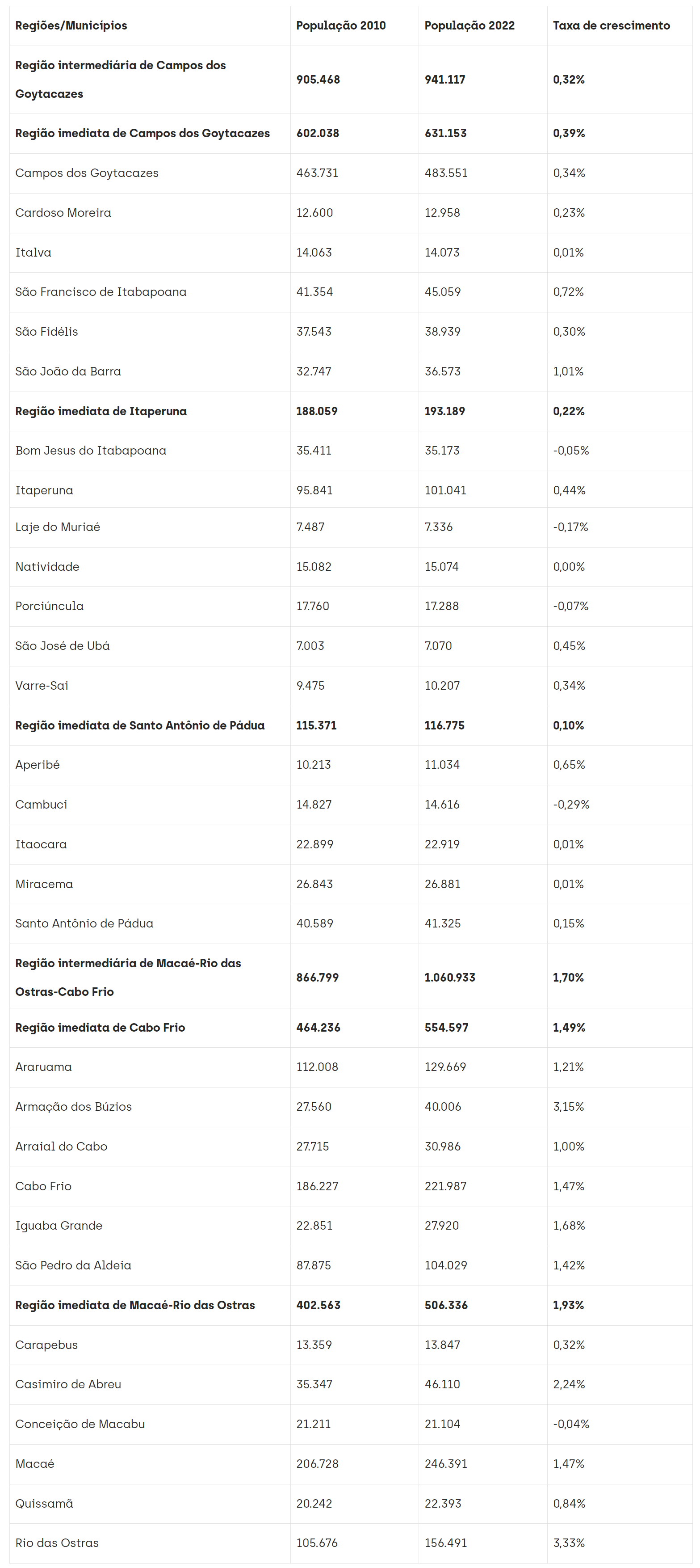Click Laje do Muriaé growth rate -0,17%
The image size is (700, 1568).
tap(570, 527)
